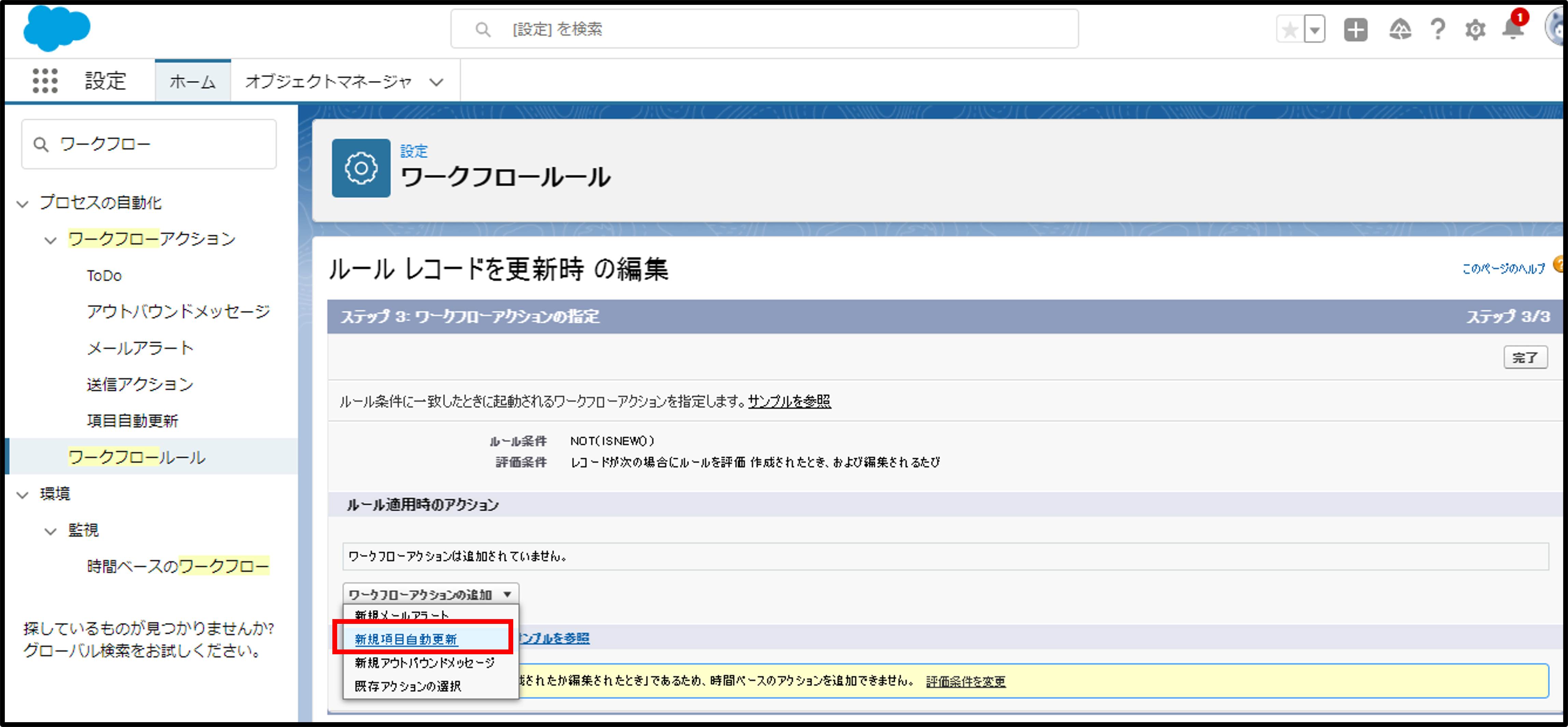Select 新規項目自動更新 from the menu
The width and height of the screenshot is (1568, 727).
pyautogui.click(x=406, y=639)
